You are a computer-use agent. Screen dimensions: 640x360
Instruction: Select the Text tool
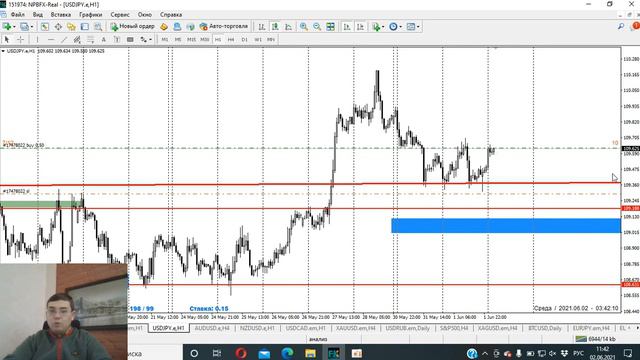click(x=104, y=40)
